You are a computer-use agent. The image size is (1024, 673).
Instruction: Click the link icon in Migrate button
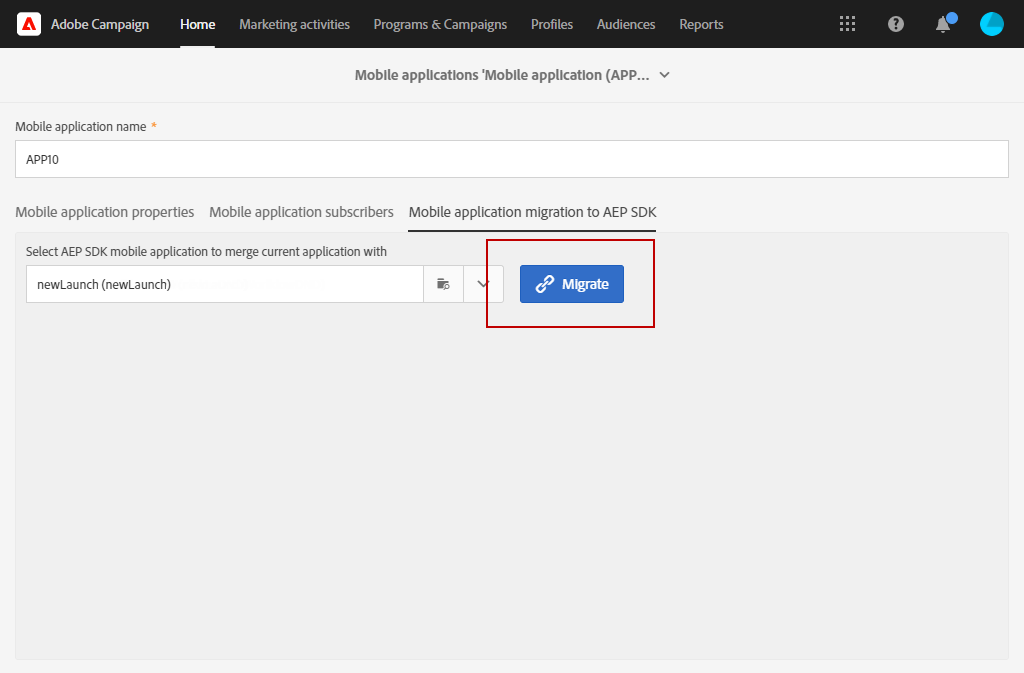(545, 284)
